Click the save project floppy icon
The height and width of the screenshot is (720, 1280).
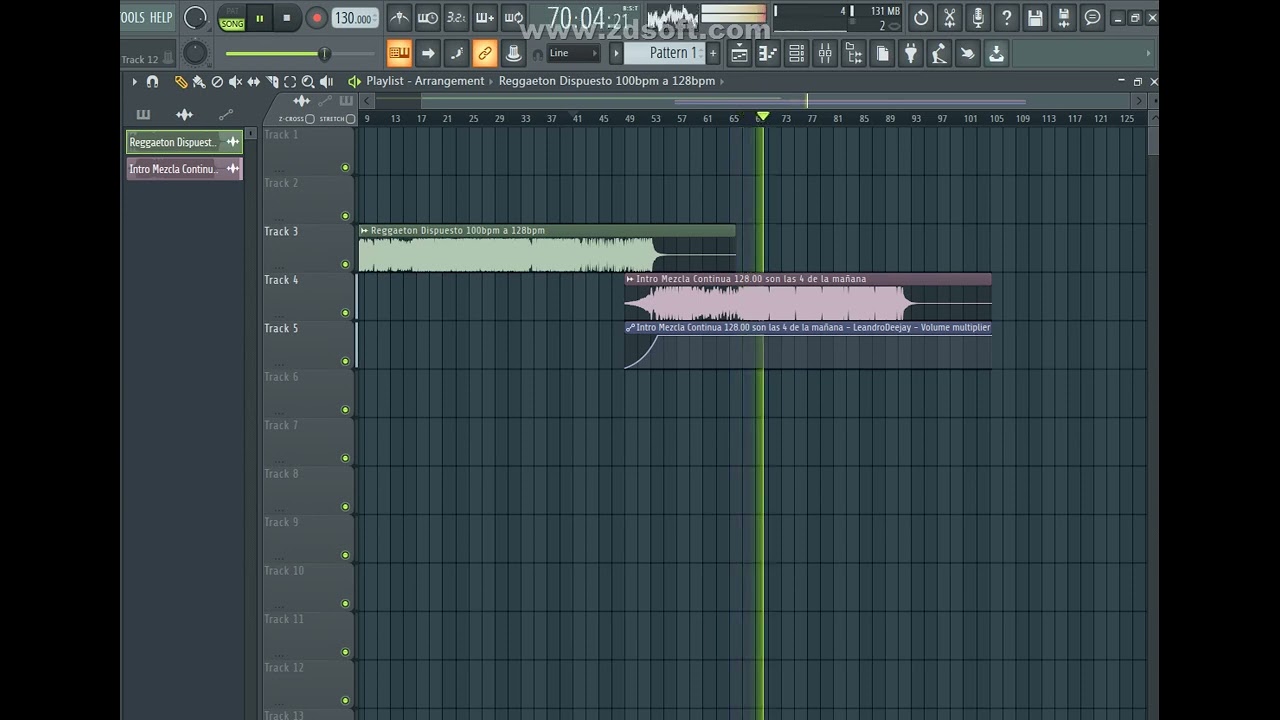(1035, 17)
